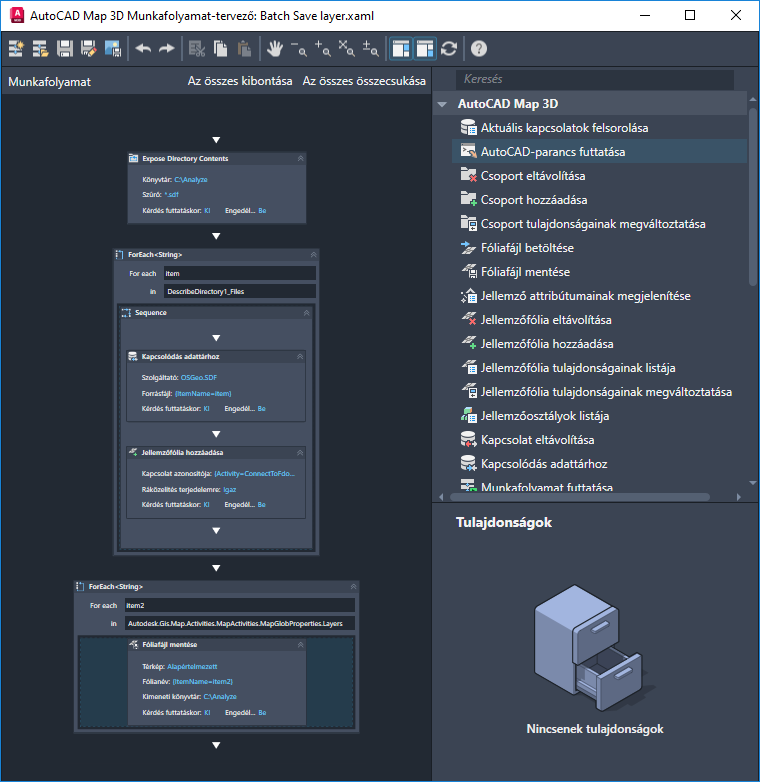Open an existing workflow file
Viewport: 760px width, 782px height.
point(40,49)
